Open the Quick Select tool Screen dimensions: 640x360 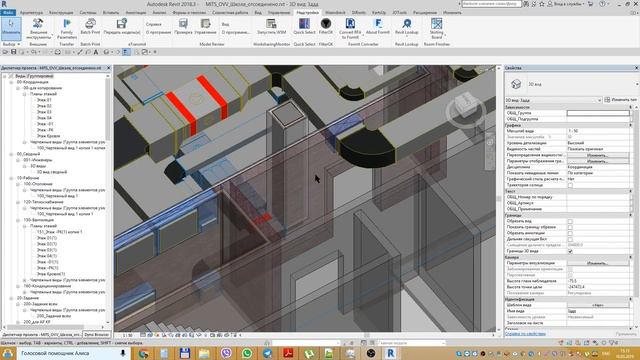[x=304, y=27]
